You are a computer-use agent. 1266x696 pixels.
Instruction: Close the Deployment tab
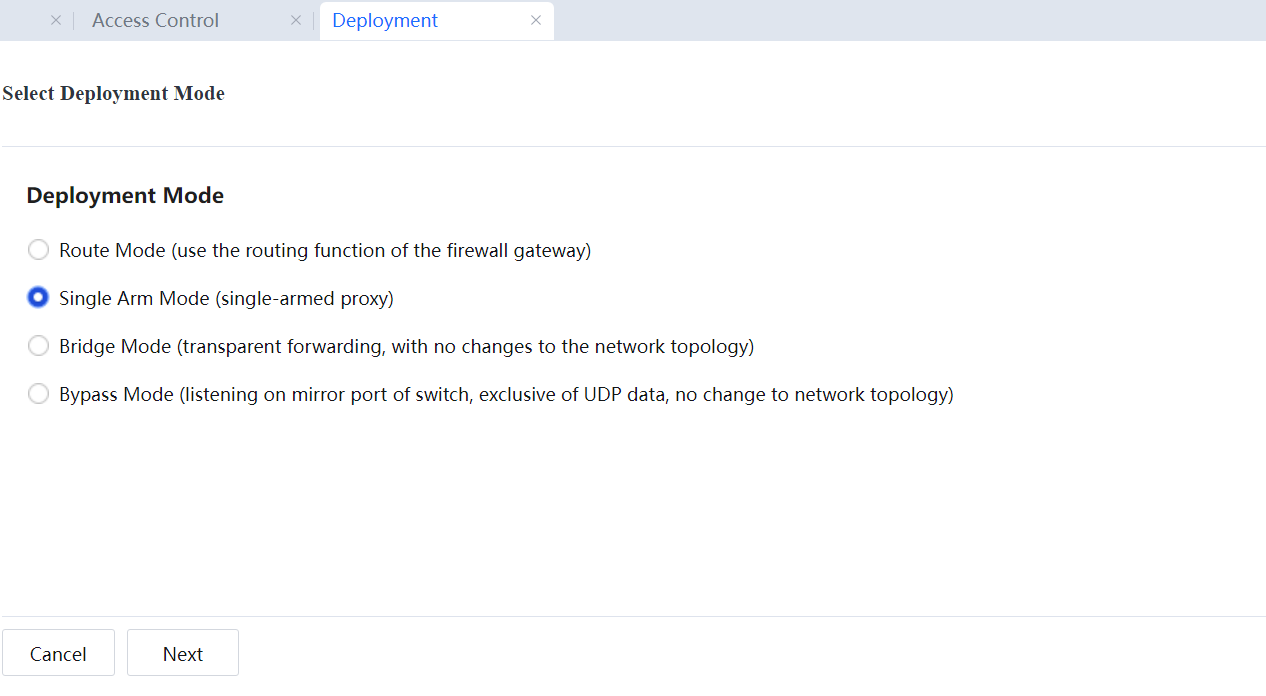coord(536,21)
